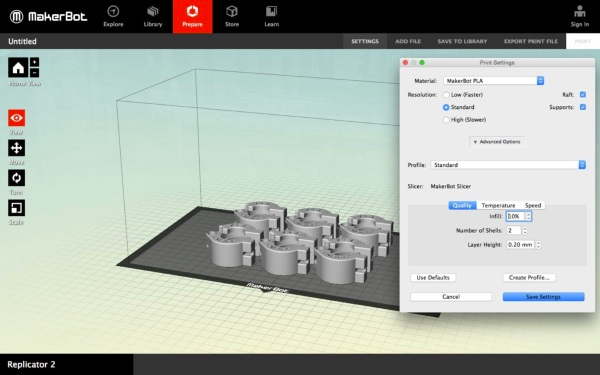The image size is (600, 375).
Task: Toggle the Supports checkbox
Action: pos(583,107)
